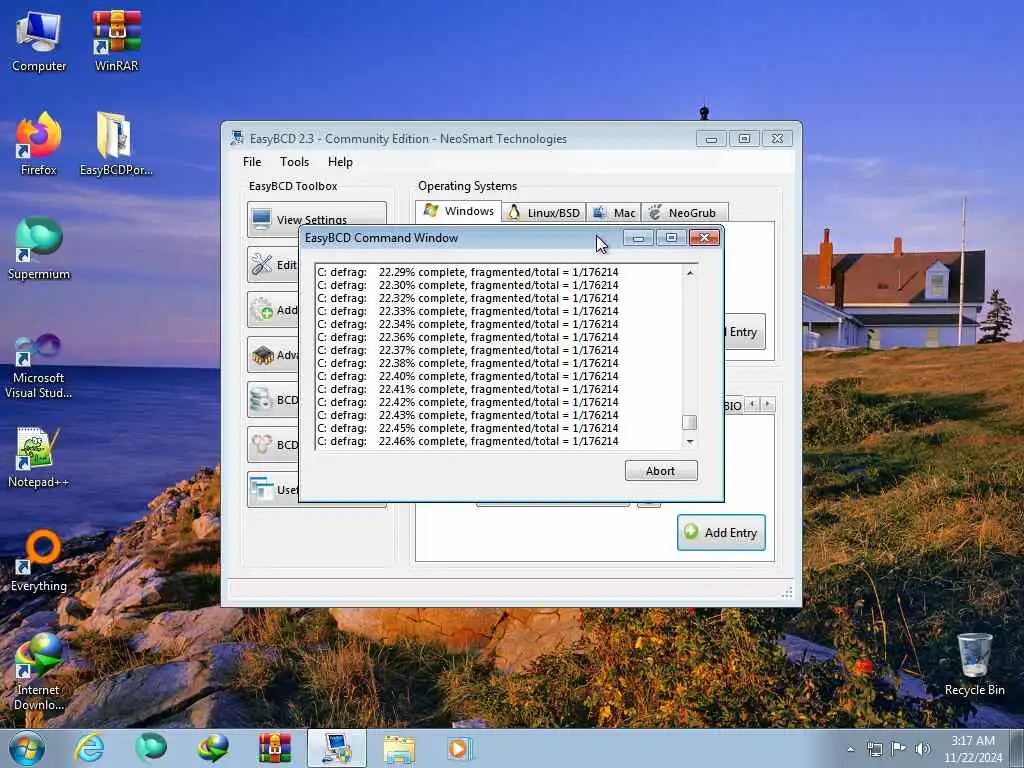This screenshot has width=1024, height=768.
Task: Open Windows Explorer from the taskbar
Action: coord(399,748)
